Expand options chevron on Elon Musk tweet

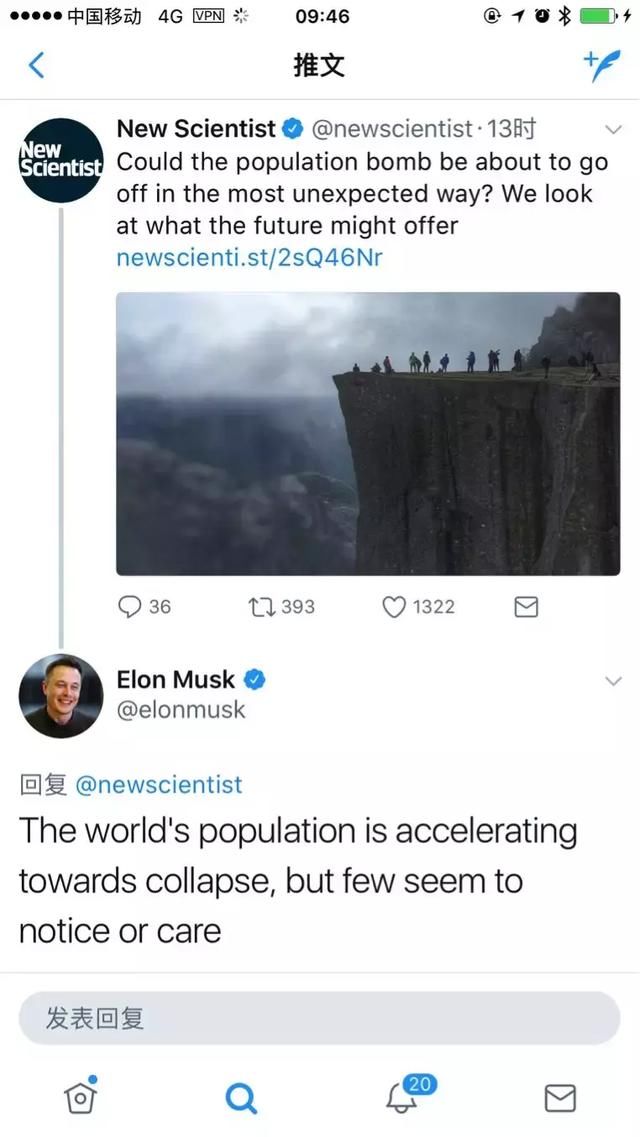(613, 681)
